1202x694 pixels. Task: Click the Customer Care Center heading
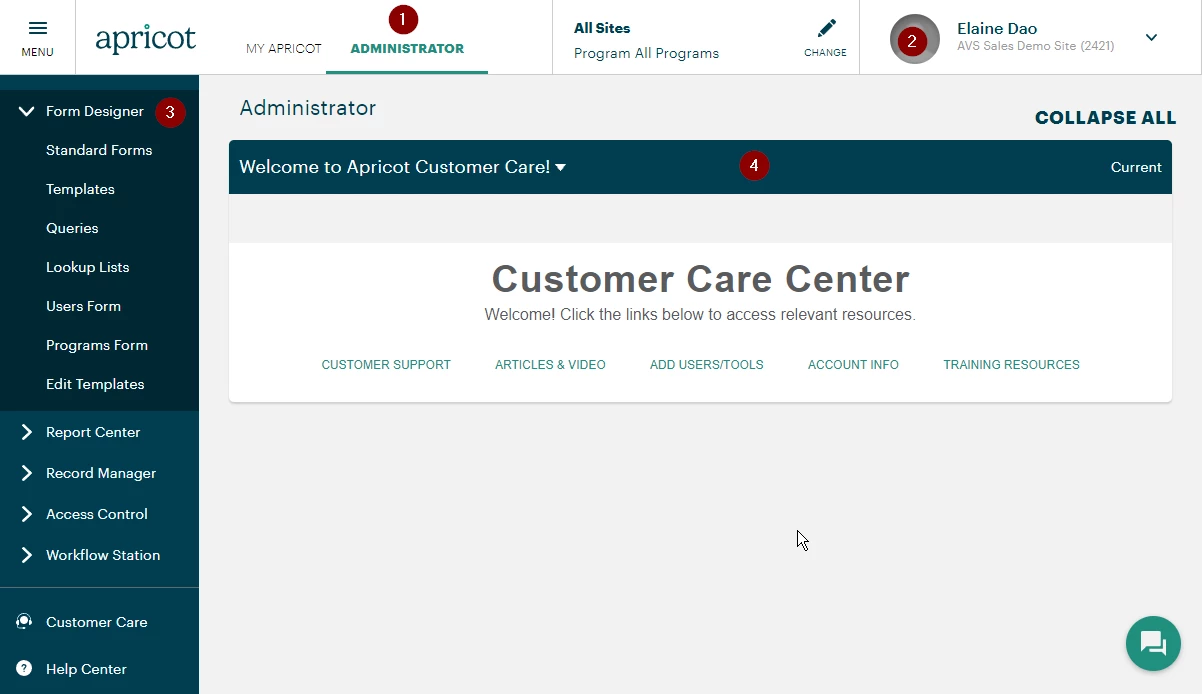[700, 278]
